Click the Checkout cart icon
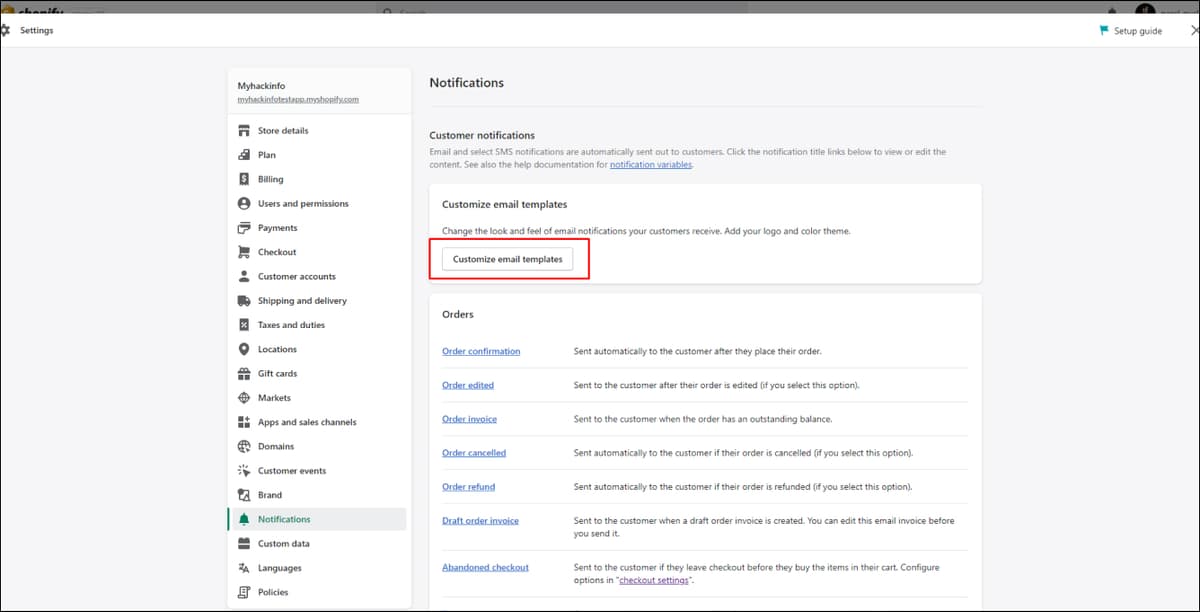 [243, 252]
